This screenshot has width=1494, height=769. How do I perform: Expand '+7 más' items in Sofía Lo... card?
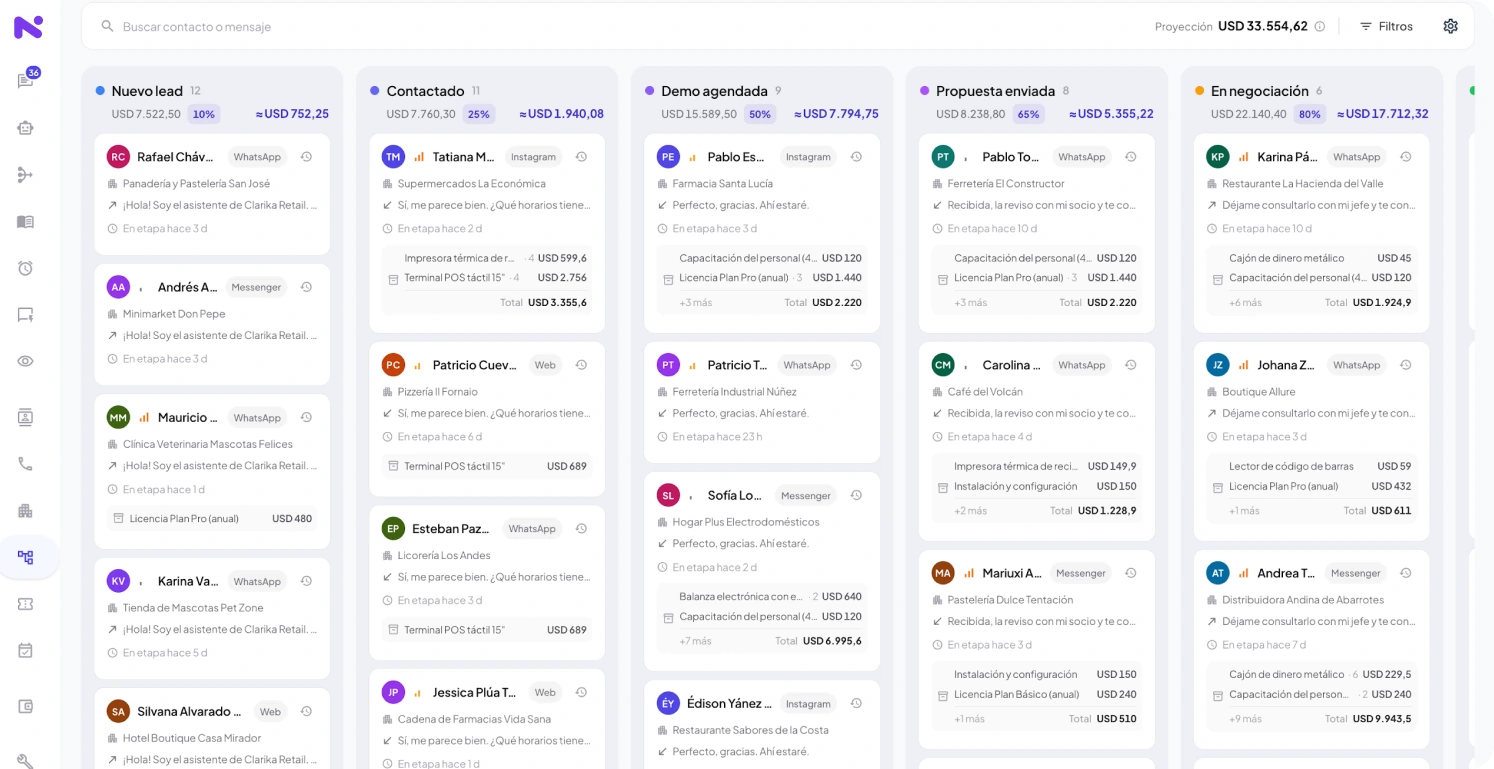coord(695,641)
